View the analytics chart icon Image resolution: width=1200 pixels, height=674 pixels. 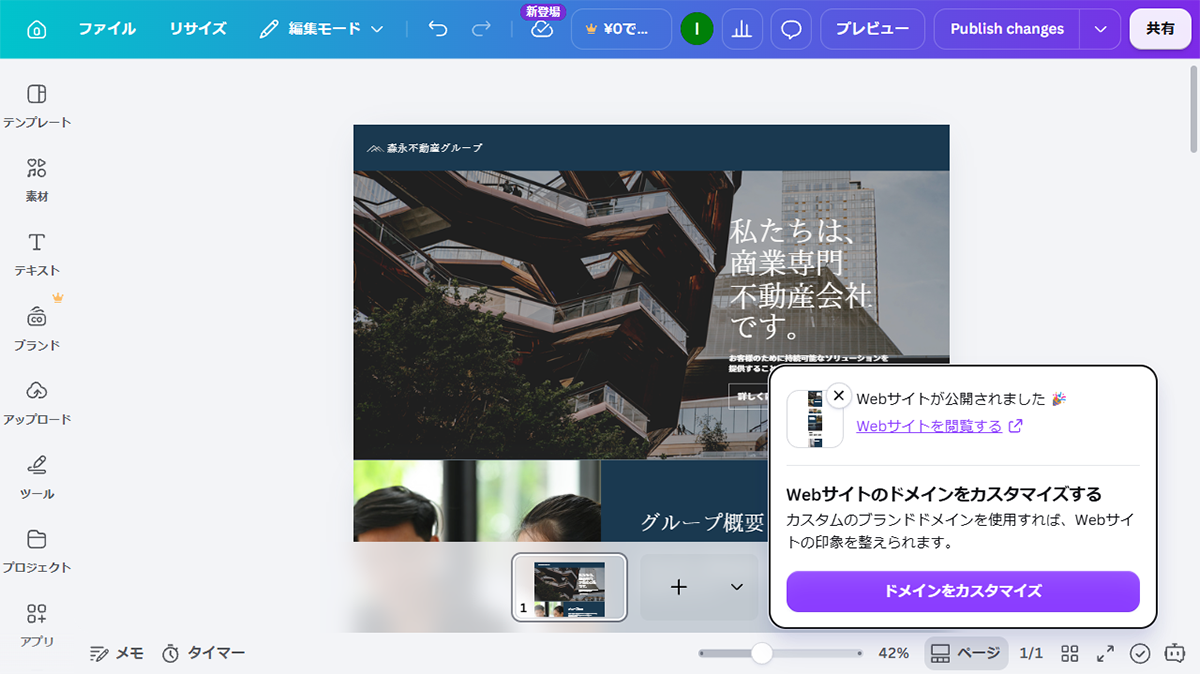click(741, 29)
